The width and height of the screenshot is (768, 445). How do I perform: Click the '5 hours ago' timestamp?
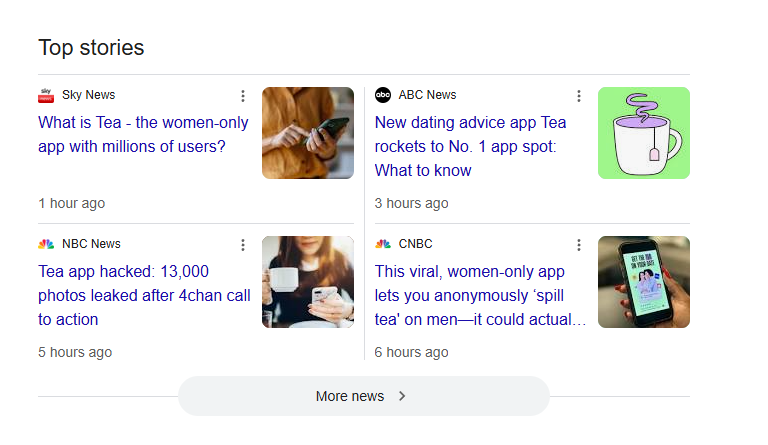(x=75, y=352)
